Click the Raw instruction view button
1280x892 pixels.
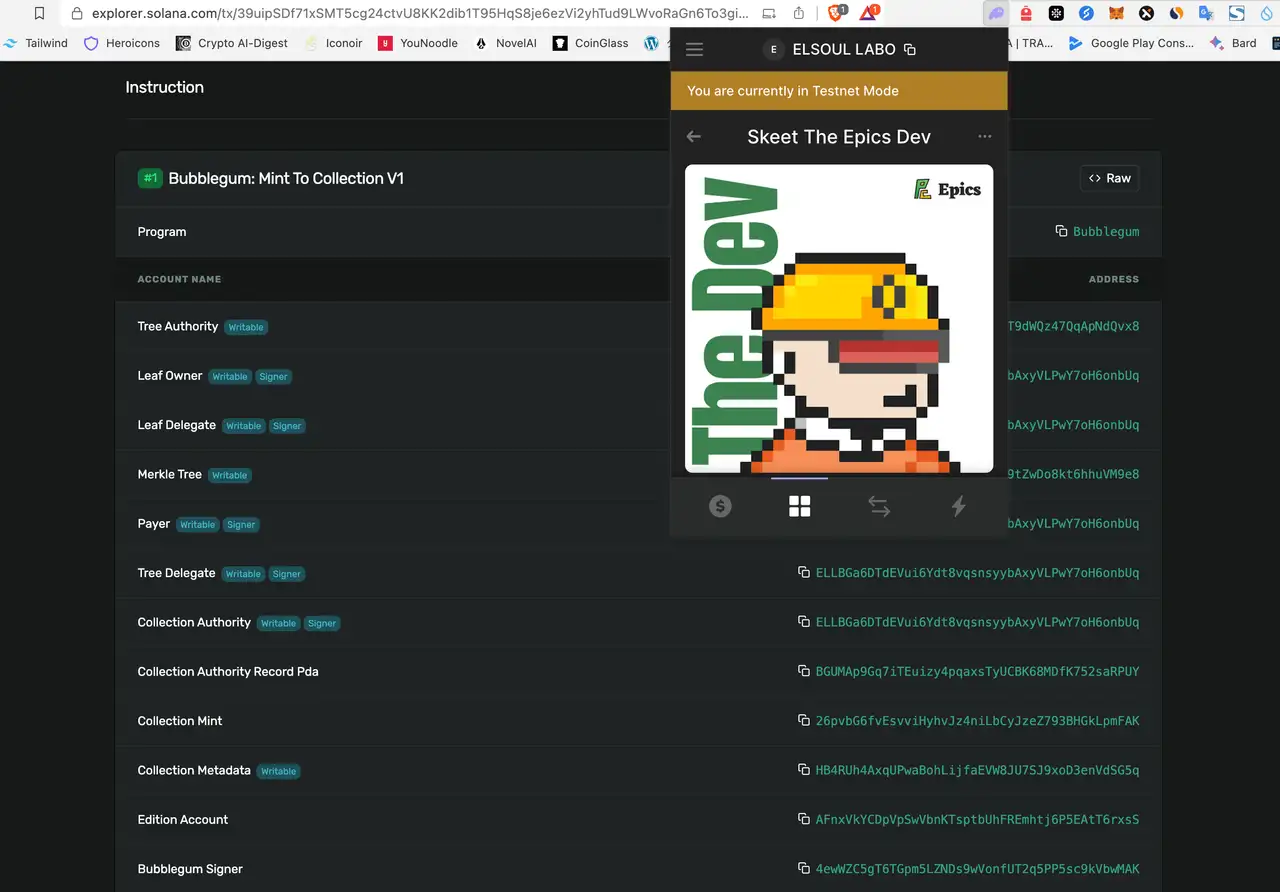pyautogui.click(x=1109, y=178)
